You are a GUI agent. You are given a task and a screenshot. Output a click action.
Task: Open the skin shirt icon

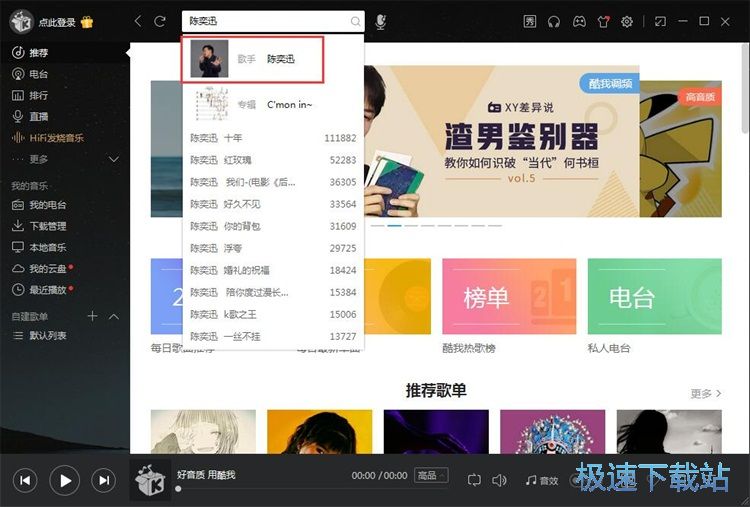[603, 22]
